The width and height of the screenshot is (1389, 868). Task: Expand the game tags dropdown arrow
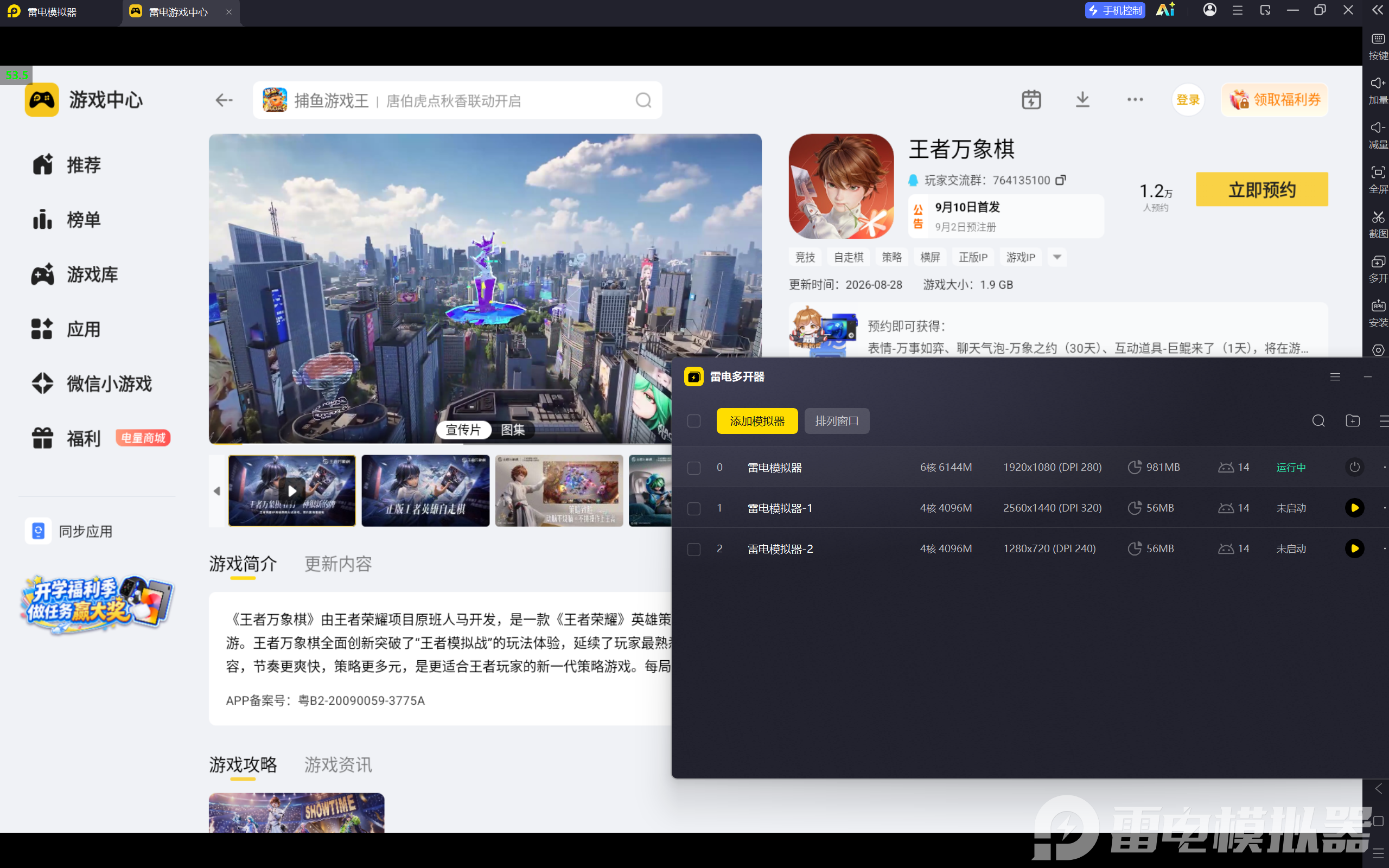coord(1057,257)
